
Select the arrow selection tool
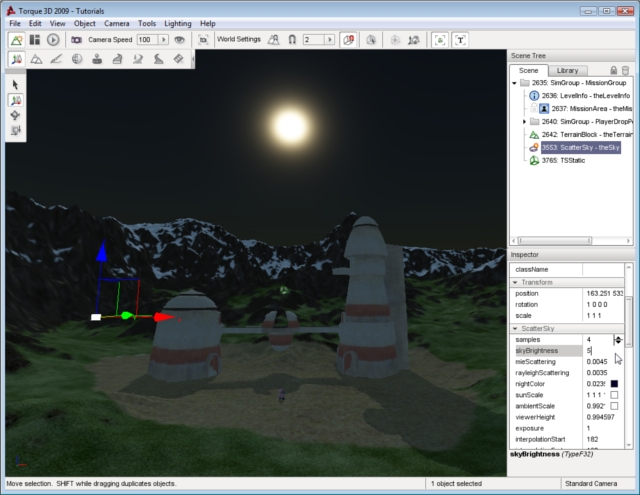tap(16, 85)
